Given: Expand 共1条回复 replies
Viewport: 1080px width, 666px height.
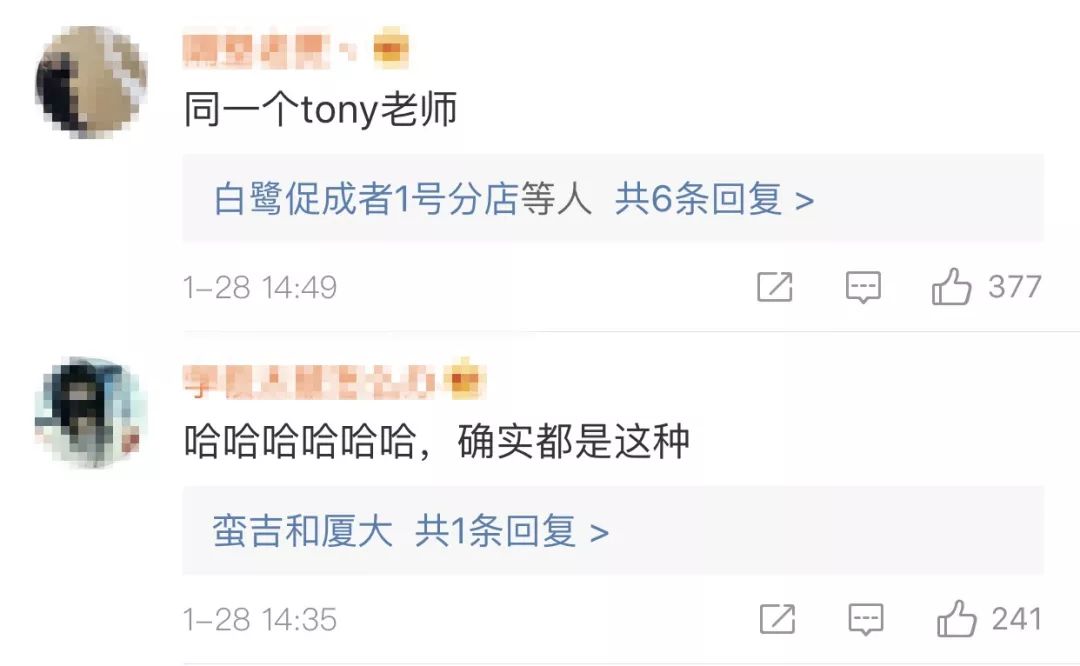Looking at the screenshot, I should pyautogui.click(x=512, y=531).
